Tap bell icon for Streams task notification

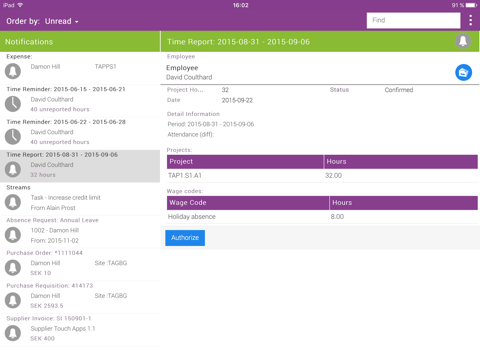coord(13,202)
